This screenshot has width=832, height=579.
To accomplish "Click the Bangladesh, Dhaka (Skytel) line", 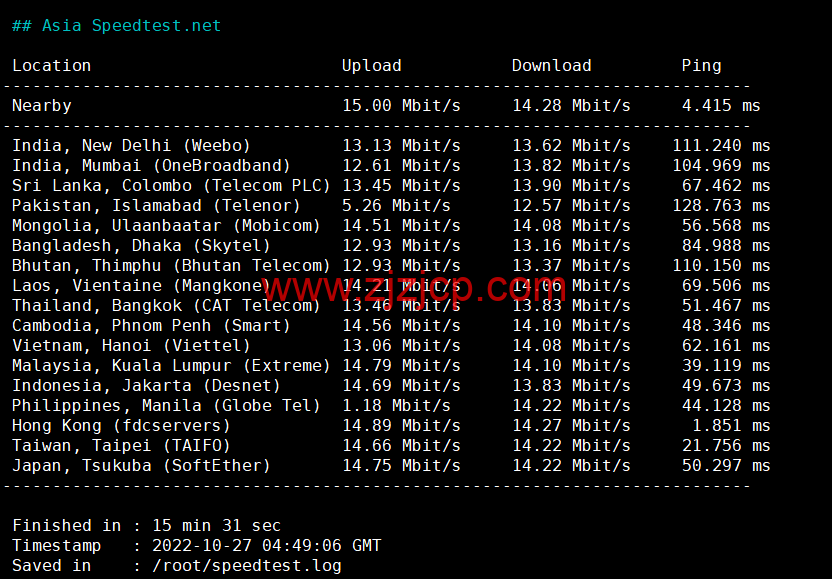I will (141, 246).
